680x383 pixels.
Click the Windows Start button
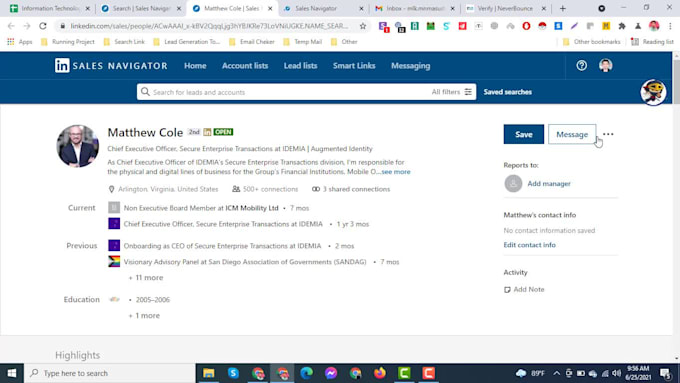coord(12,373)
